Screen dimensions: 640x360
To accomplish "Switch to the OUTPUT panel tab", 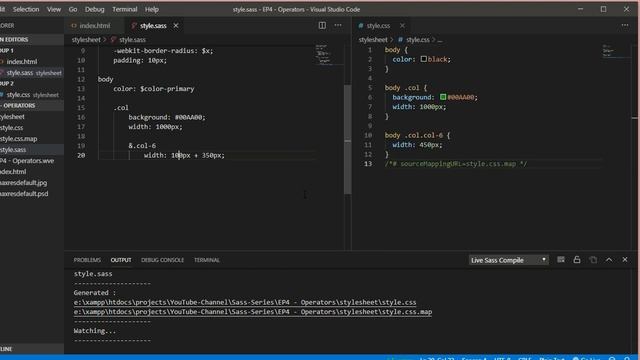I will (121, 260).
